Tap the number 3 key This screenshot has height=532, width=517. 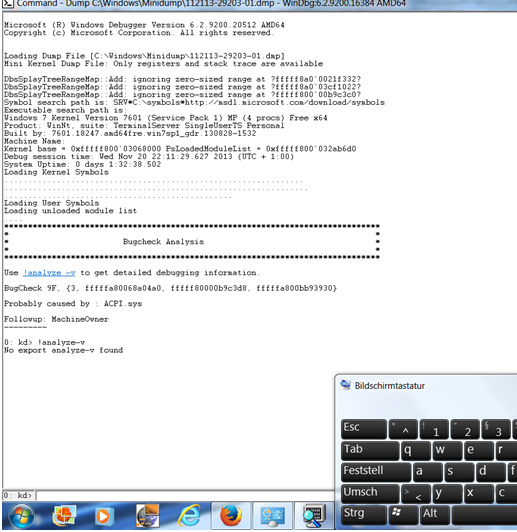[x=496, y=429]
